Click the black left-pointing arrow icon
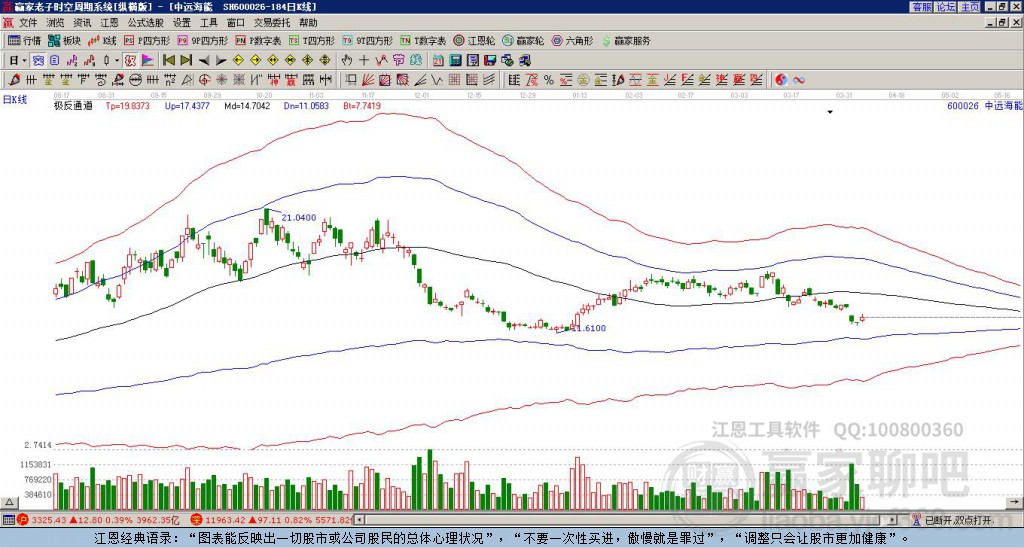The image size is (1024, 548). [204, 61]
